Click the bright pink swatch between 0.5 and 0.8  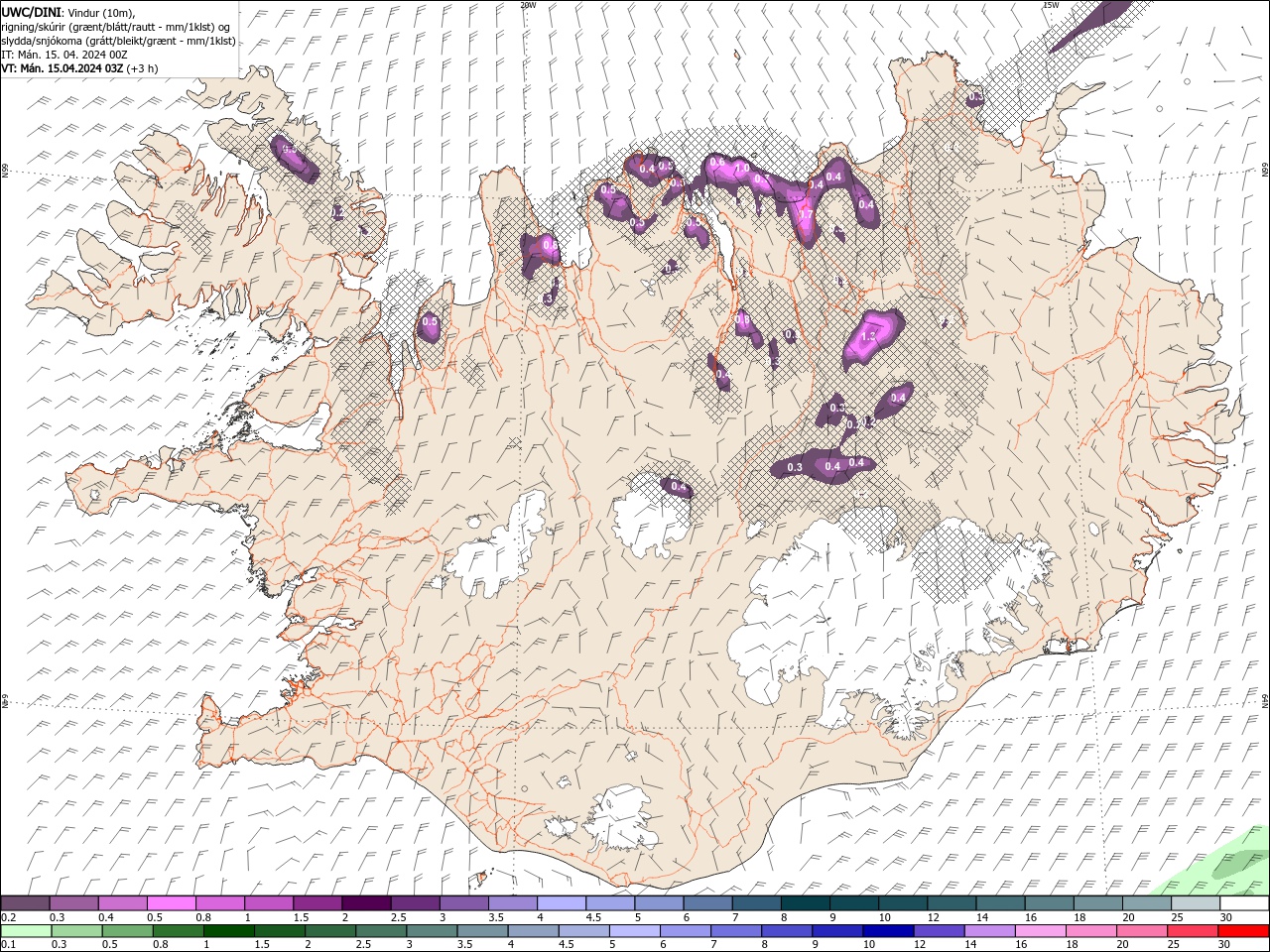click(x=172, y=902)
